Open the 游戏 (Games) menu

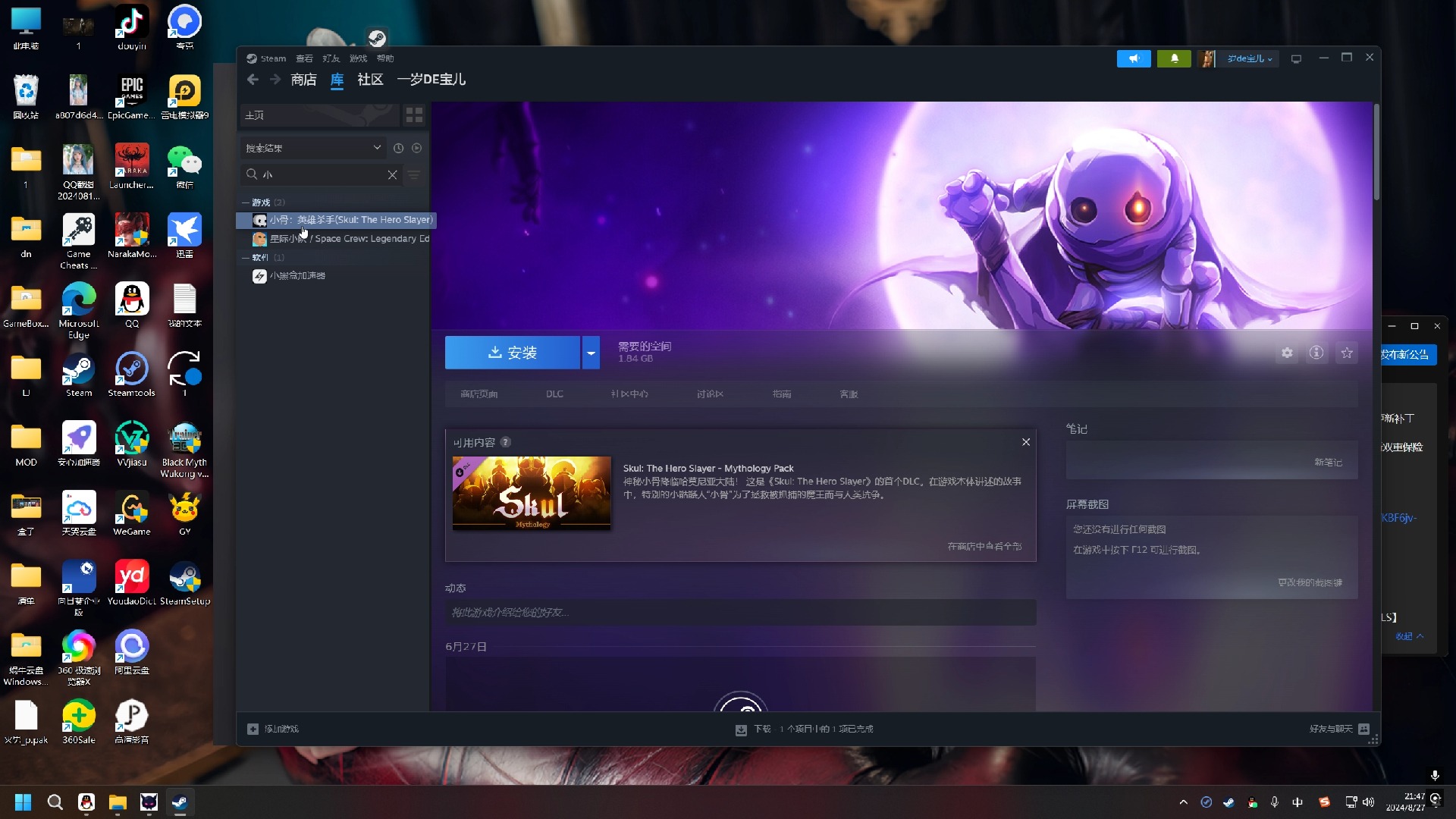click(358, 58)
